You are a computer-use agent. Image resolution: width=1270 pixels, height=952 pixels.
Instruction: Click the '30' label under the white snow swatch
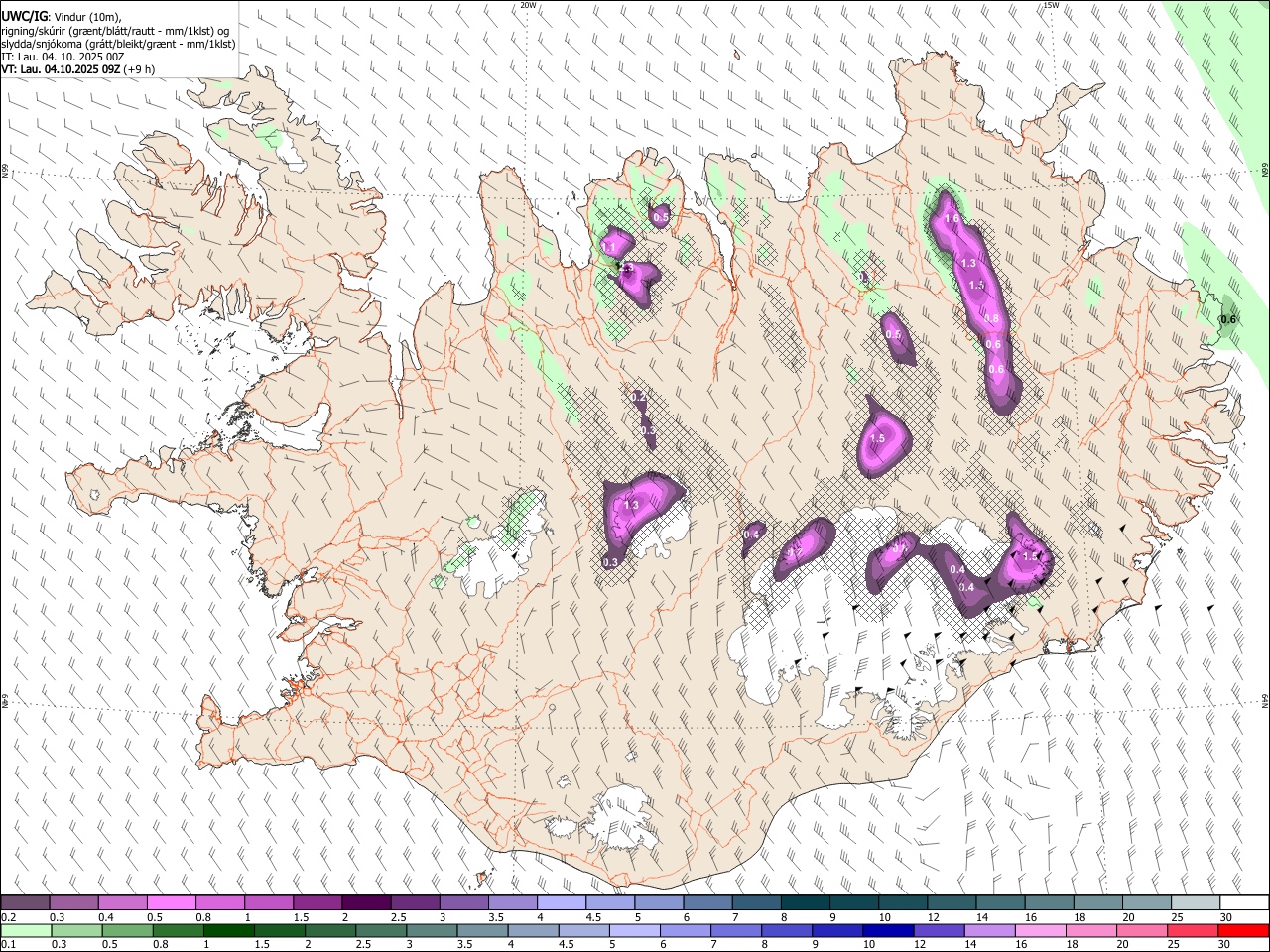(x=1226, y=917)
